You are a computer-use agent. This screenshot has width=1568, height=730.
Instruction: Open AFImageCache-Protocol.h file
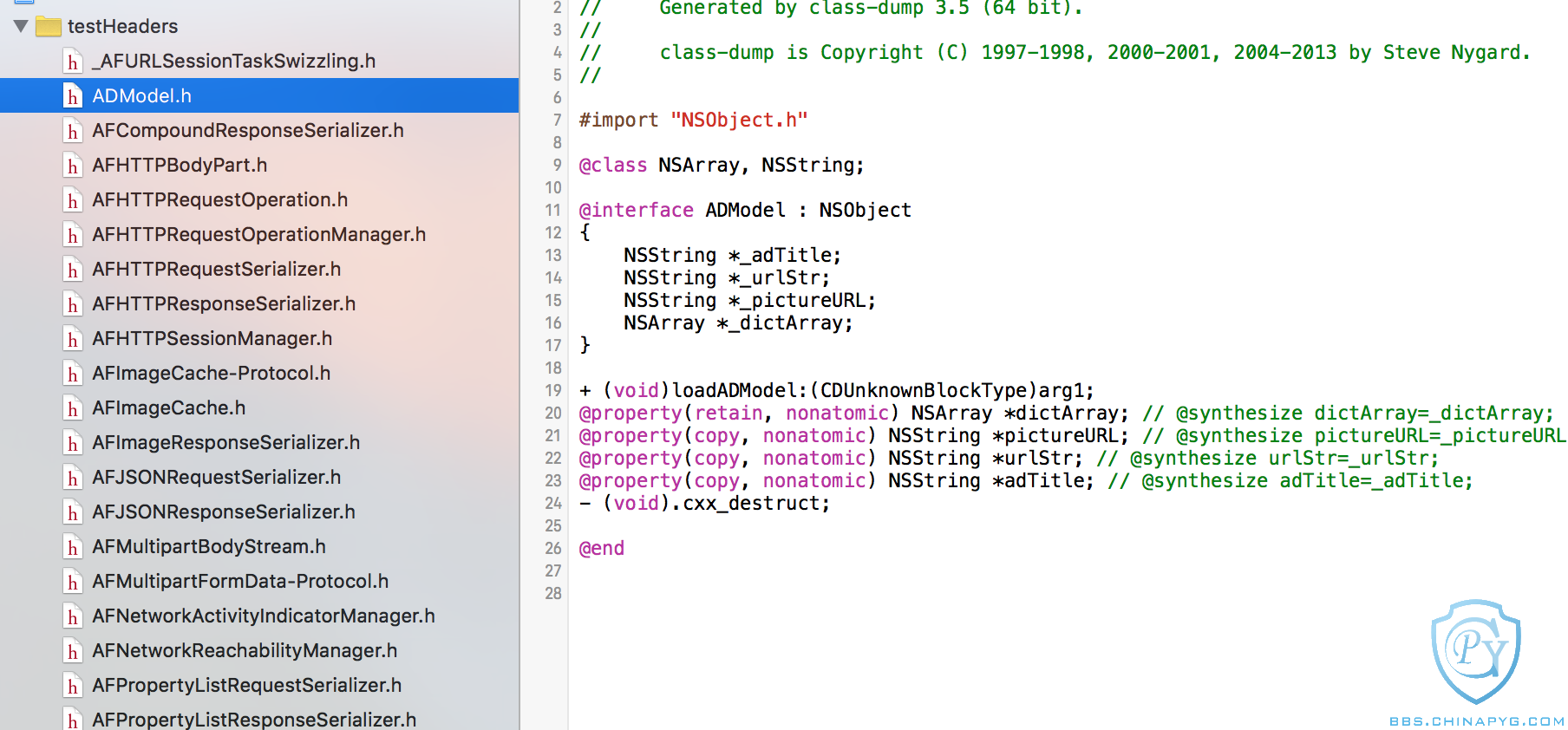click(212, 373)
